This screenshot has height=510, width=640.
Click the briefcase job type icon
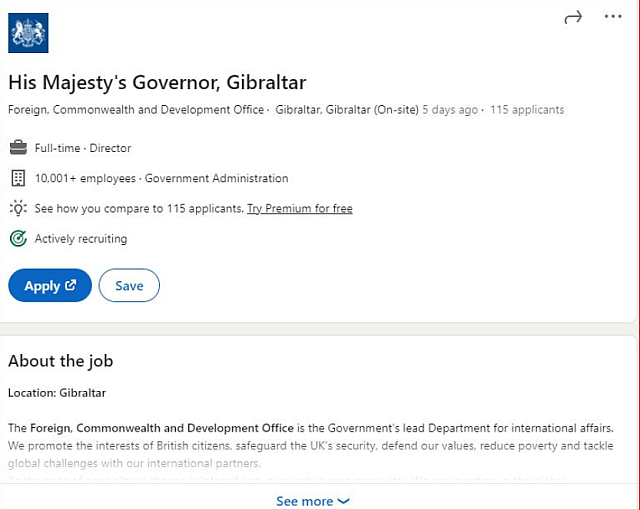click(18, 148)
